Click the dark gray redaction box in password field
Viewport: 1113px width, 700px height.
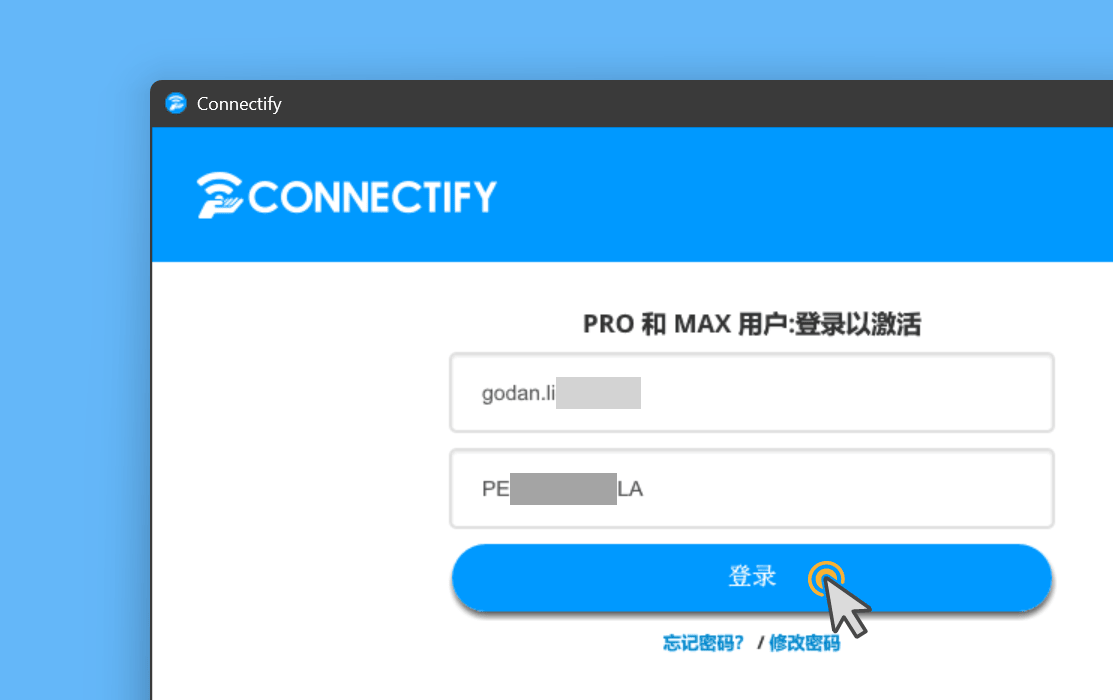(563, 488)
